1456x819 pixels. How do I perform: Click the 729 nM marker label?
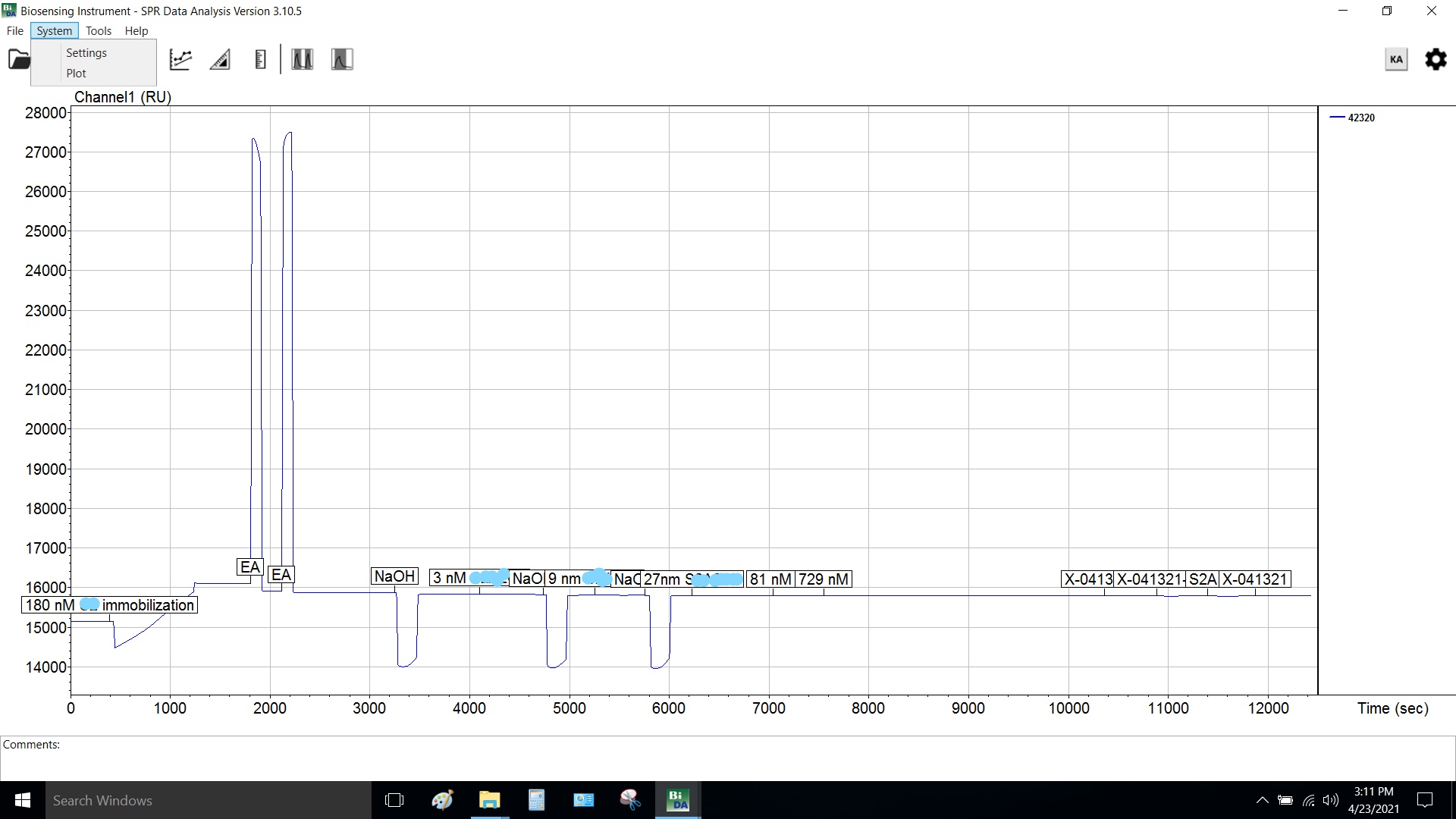point(824,579)
